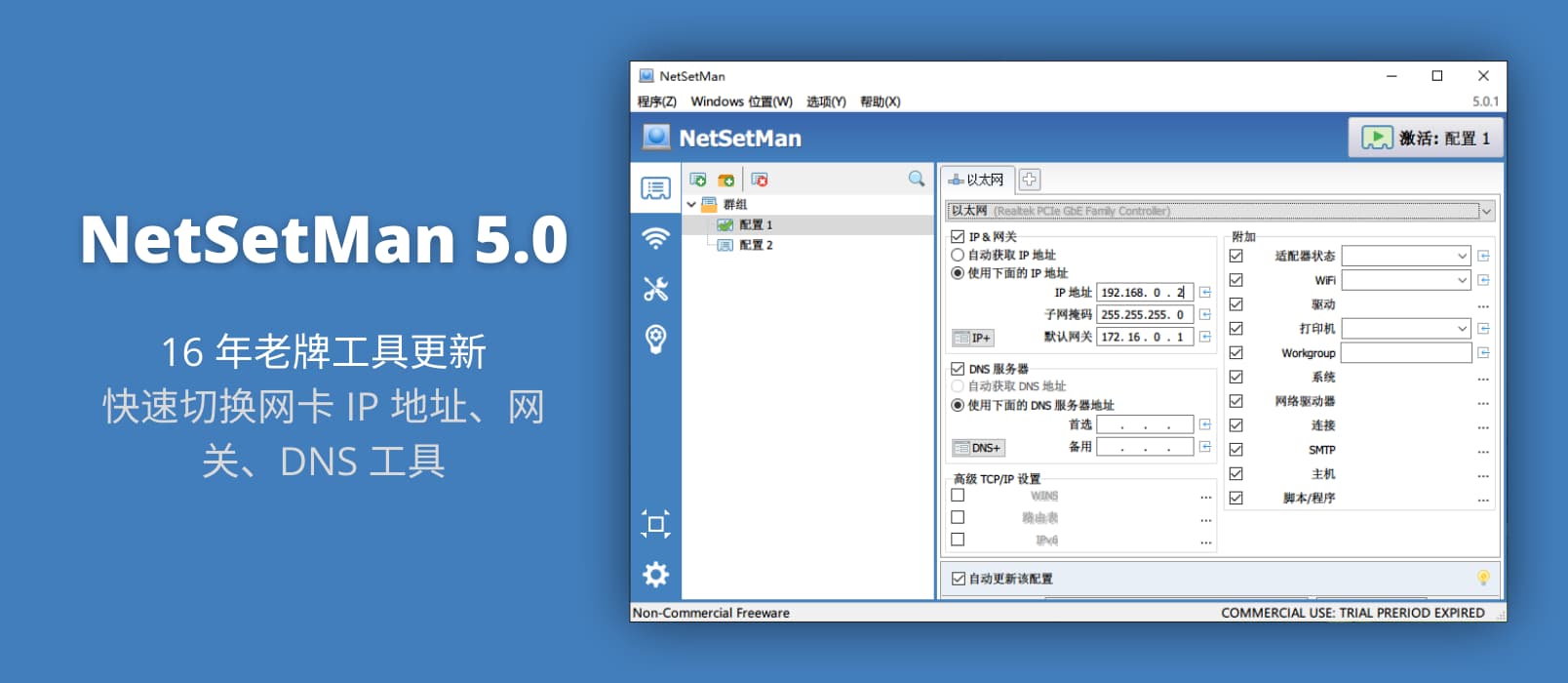Delete the selected profile toolbar icon
1568x683 pixels.
[760, 180]
